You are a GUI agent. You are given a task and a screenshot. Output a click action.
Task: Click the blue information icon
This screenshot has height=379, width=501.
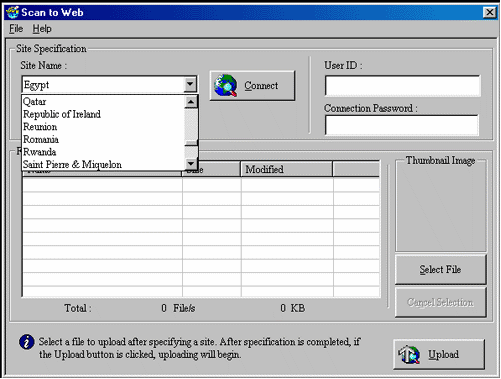27,342
